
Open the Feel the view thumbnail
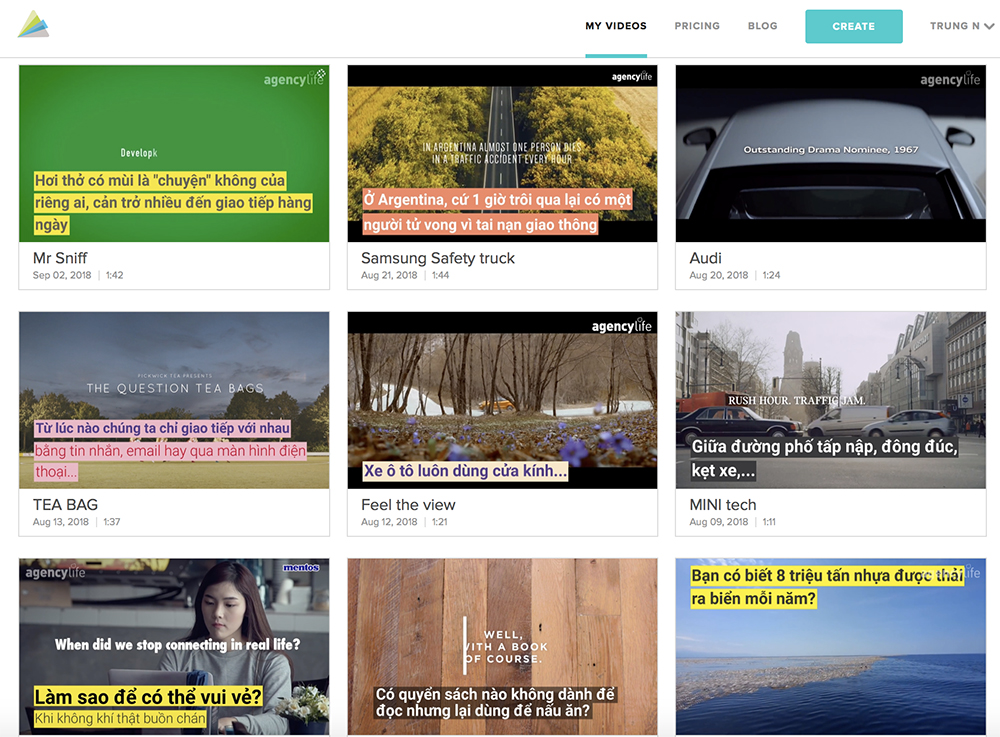click(x=502, y=400)
